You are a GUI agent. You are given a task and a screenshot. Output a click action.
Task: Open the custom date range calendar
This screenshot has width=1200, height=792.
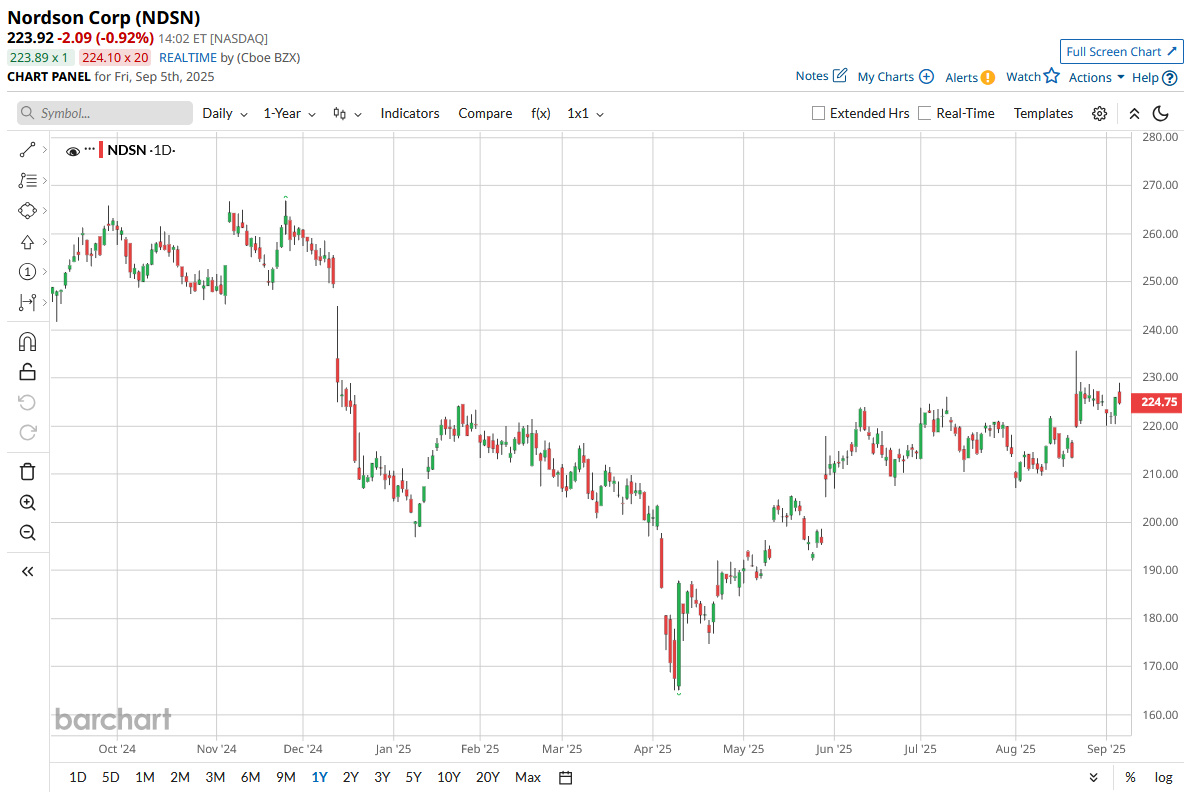point(565,778)
